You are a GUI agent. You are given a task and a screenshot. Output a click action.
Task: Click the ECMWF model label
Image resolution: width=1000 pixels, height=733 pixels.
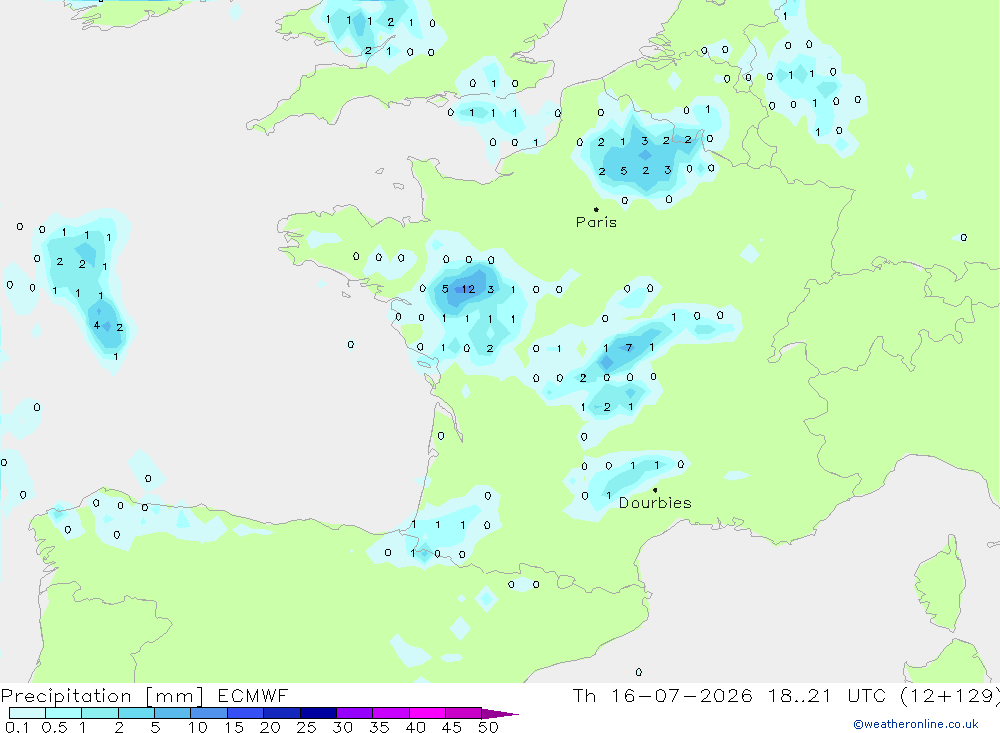pos(253,696)
